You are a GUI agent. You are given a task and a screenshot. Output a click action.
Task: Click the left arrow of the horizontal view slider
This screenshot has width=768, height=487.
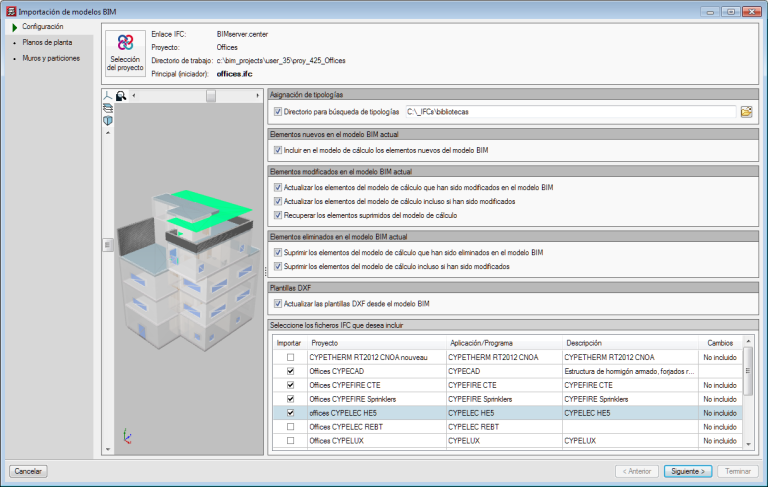click(134, 96)
